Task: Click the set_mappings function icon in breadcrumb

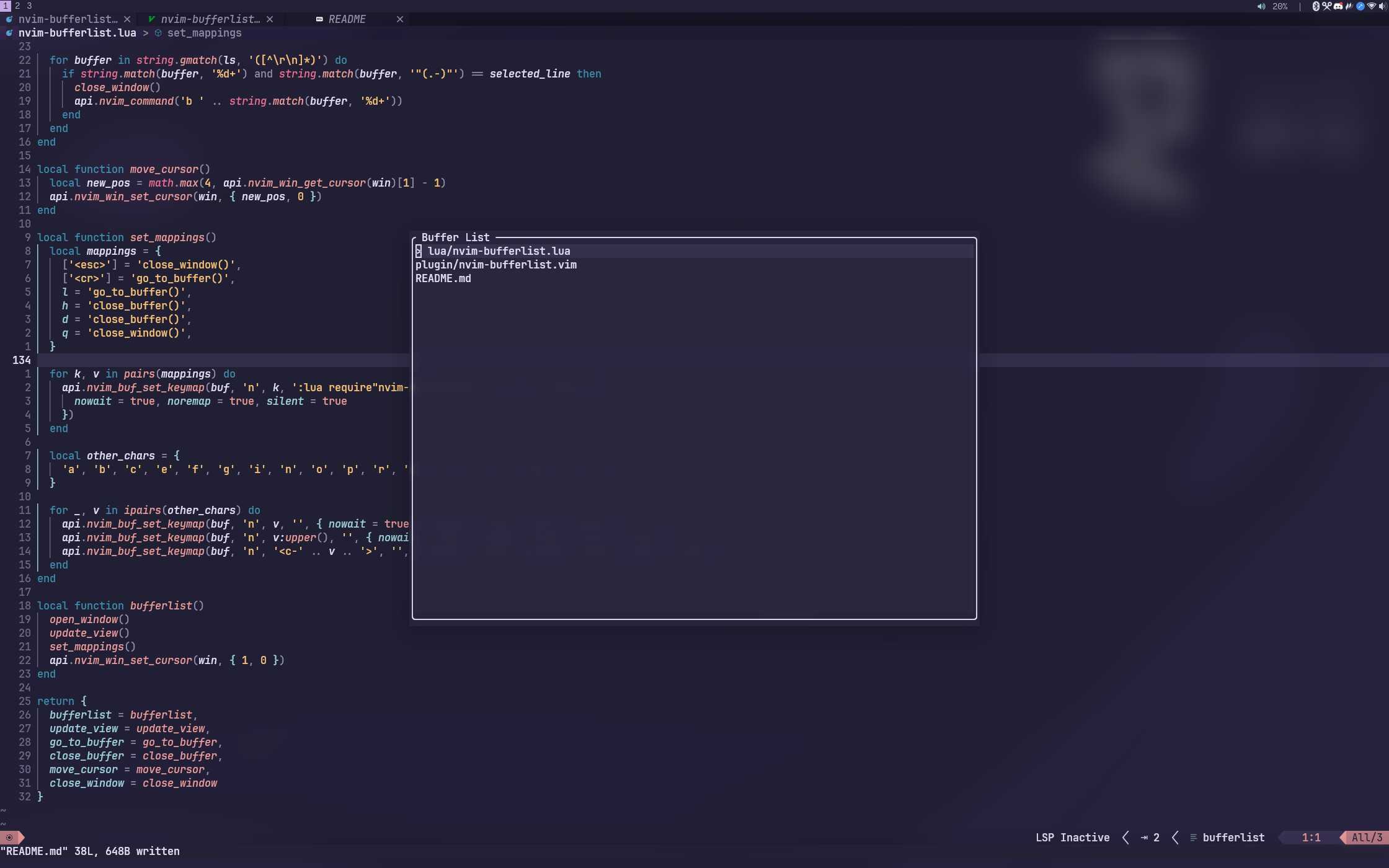Action: (x=158, y=33)
